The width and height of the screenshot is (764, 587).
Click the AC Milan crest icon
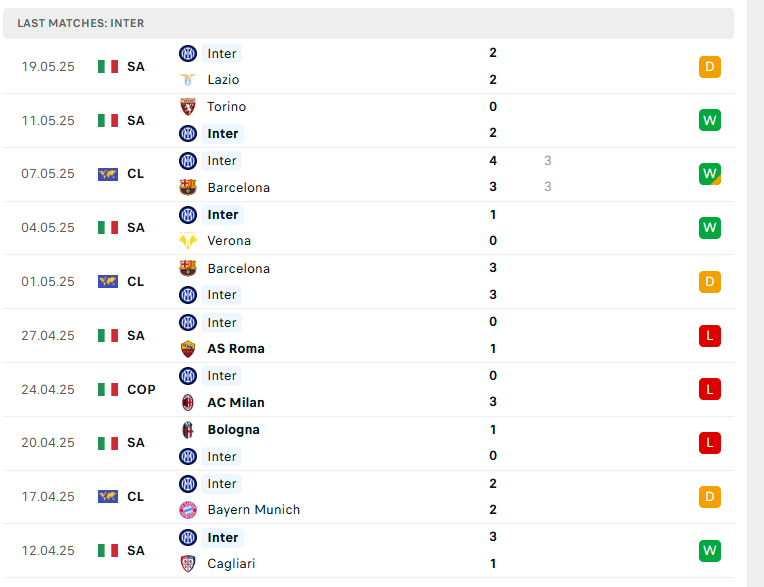[x=188, y=403]
